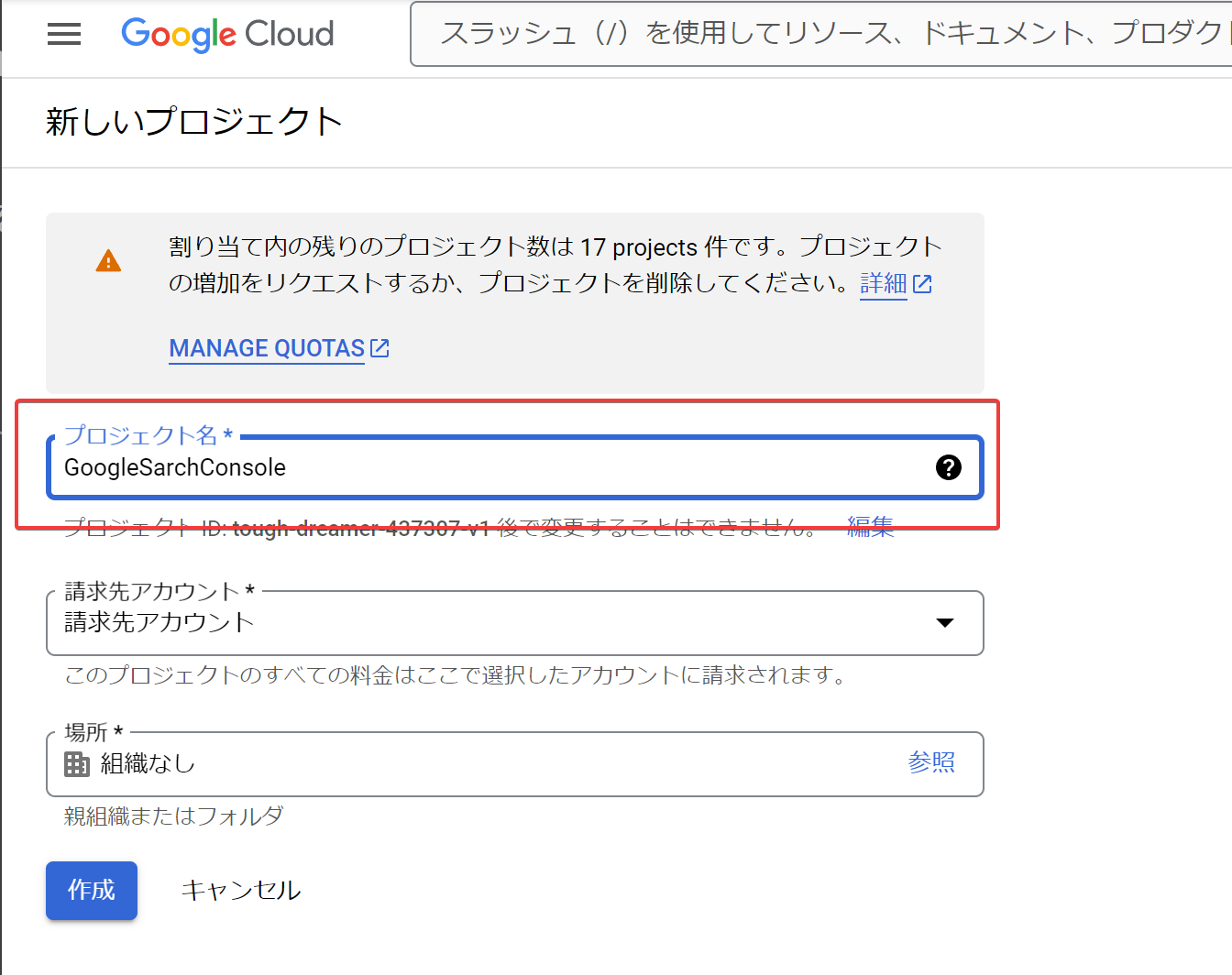1232x975 pixels.
Task: Expand the 請求先アカウント dropdown
Action: (x=515, y=623)
